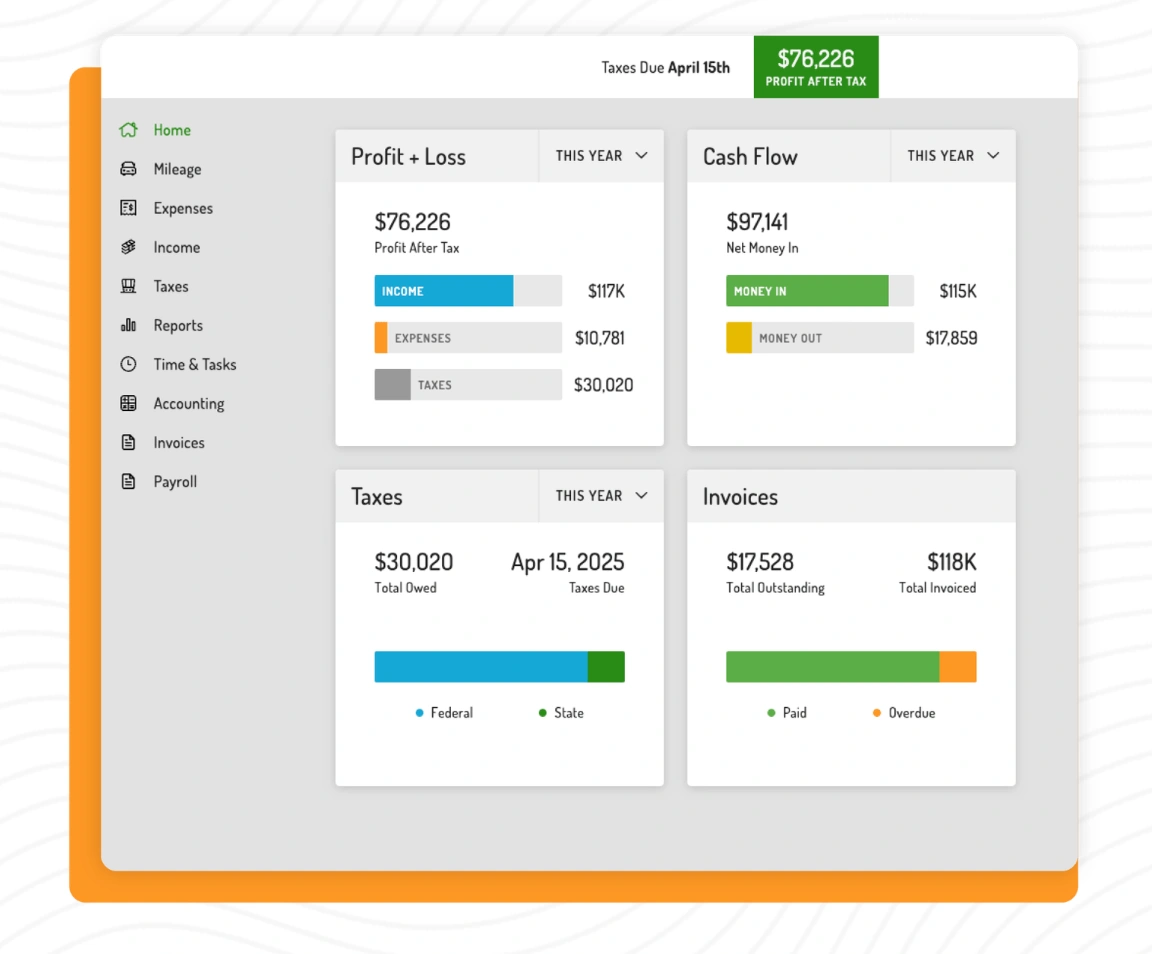
Task: Click chevron in Cash Flow header
Action: point(993,156)
